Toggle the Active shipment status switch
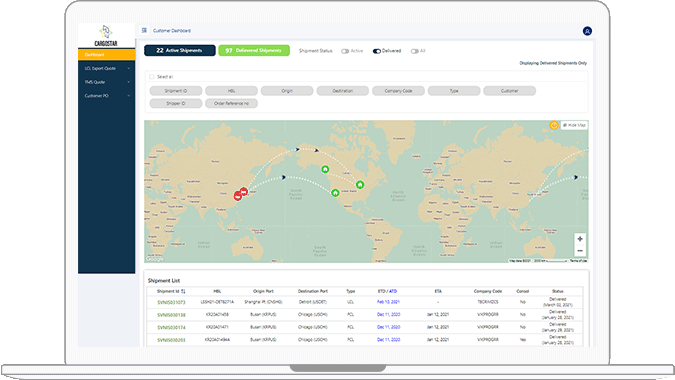Image resolution: width=675 pixels, height=380 pixels. pos(345,51)
